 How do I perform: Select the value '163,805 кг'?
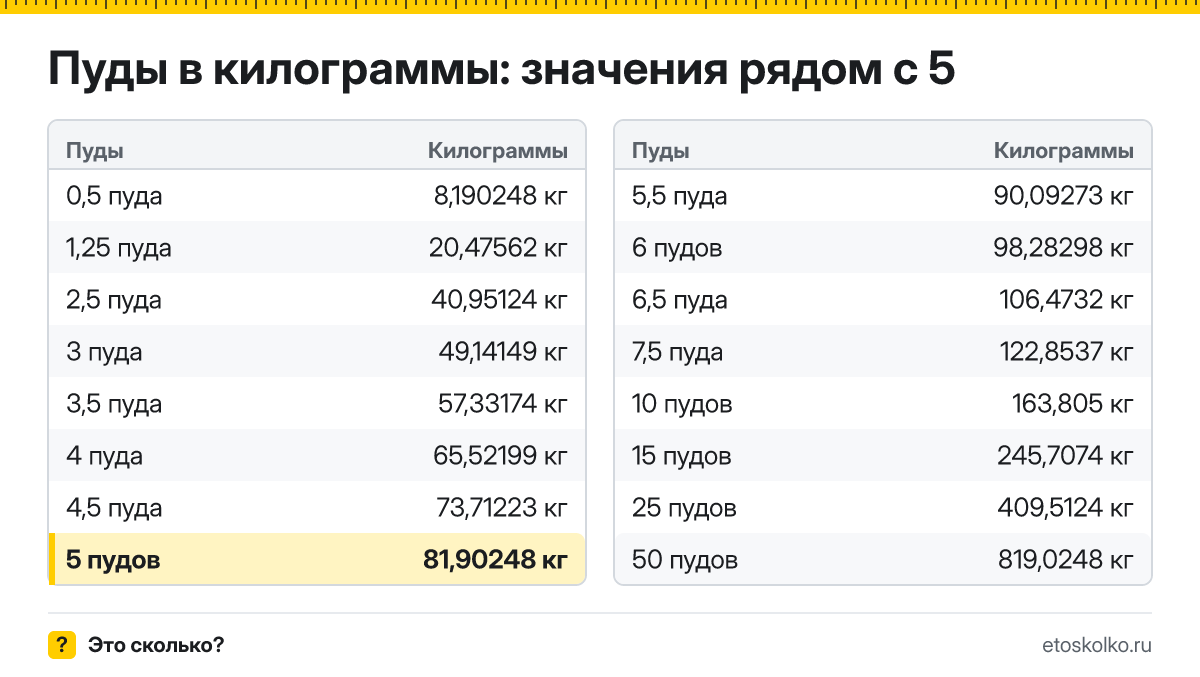pyautogui.click(x=1073, y=404)
